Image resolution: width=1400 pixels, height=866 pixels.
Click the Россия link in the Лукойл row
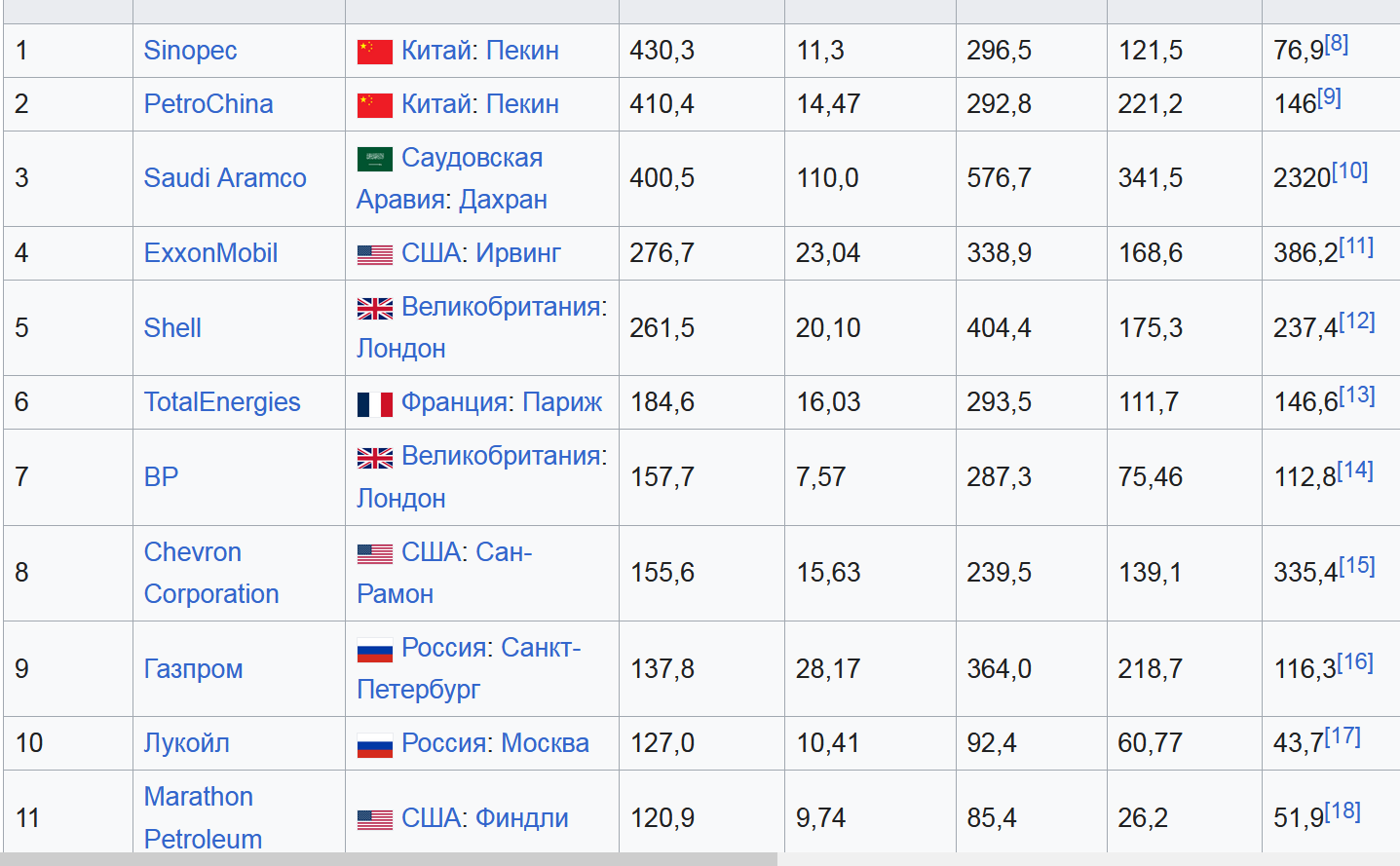pos(443,743)
